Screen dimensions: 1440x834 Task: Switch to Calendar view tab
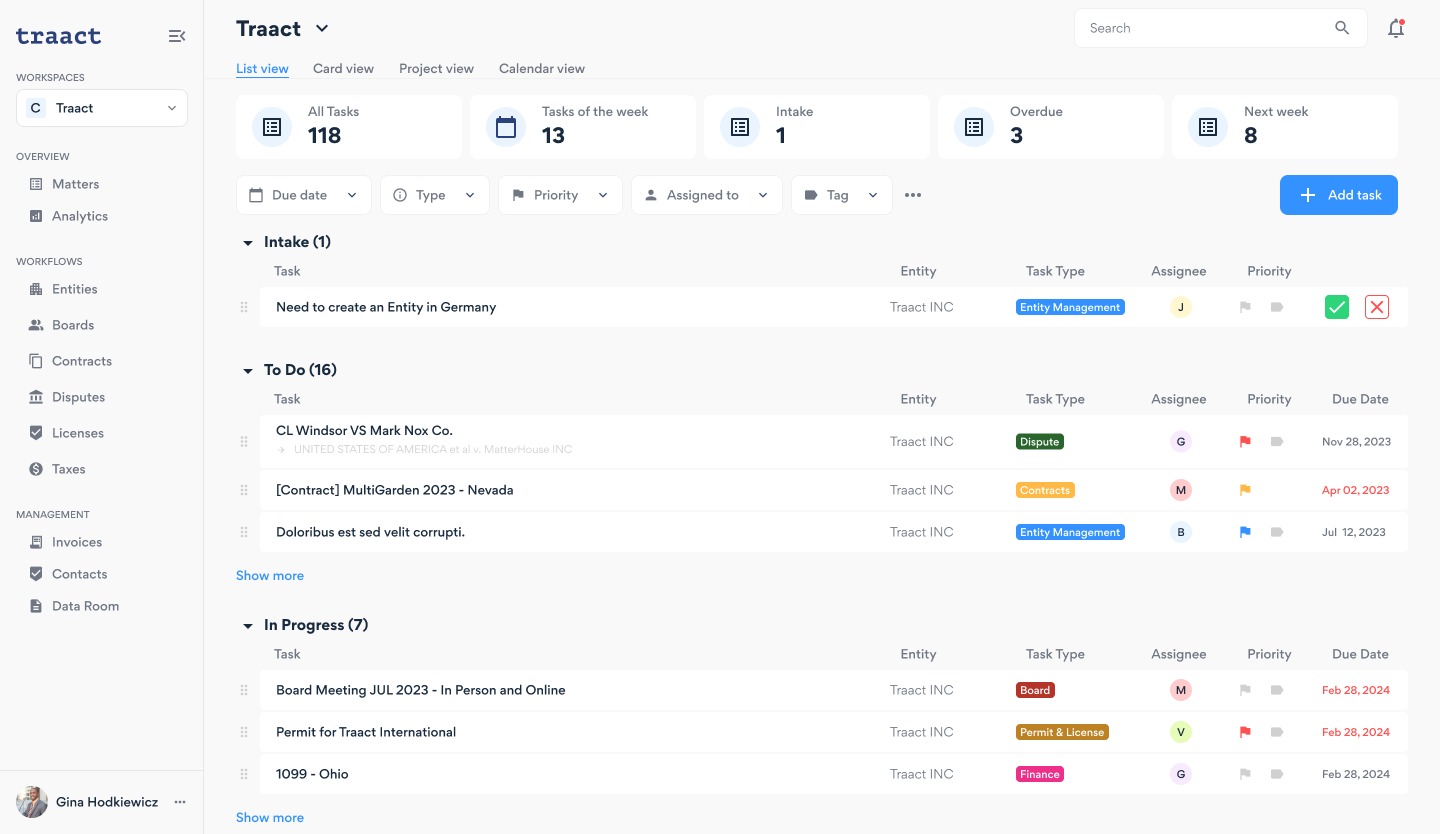pos(541,69)
